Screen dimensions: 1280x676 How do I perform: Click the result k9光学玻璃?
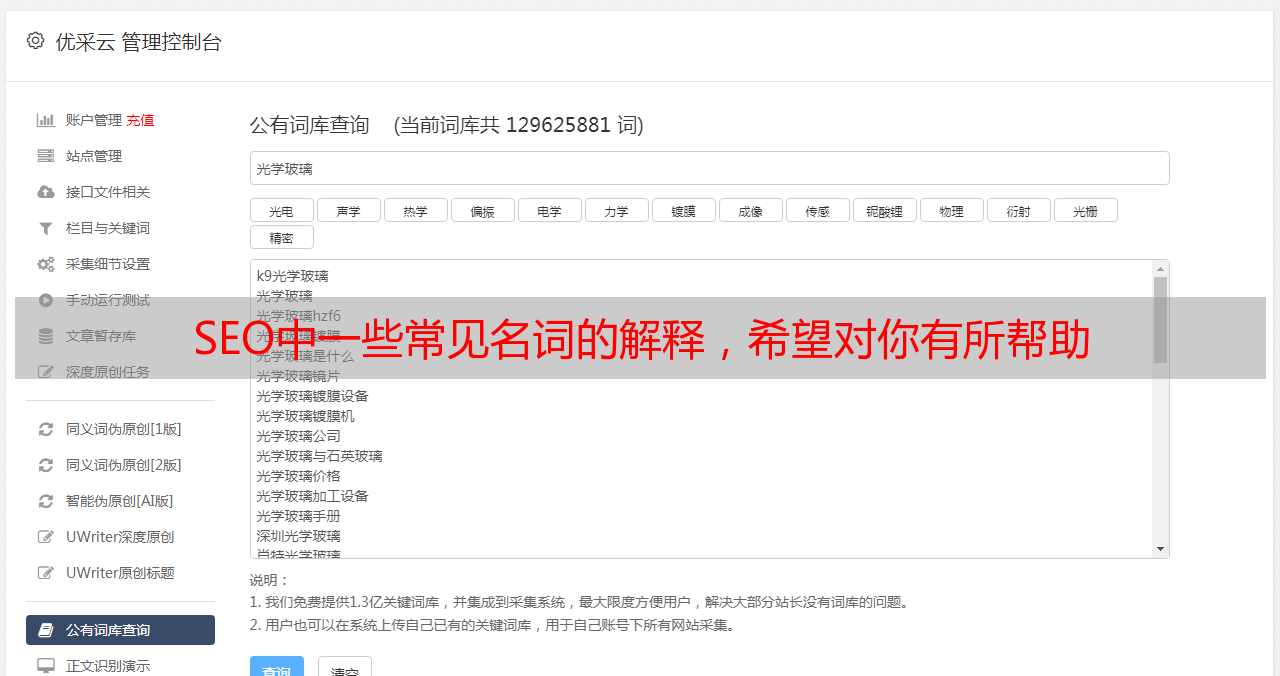(292, 276)
